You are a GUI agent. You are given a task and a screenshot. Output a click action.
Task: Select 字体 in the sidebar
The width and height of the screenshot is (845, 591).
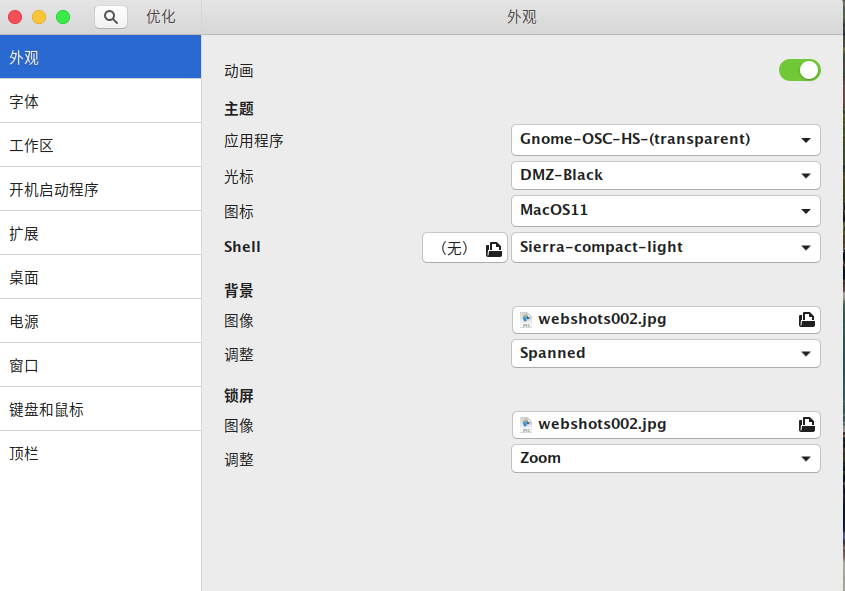coord(100,101)
